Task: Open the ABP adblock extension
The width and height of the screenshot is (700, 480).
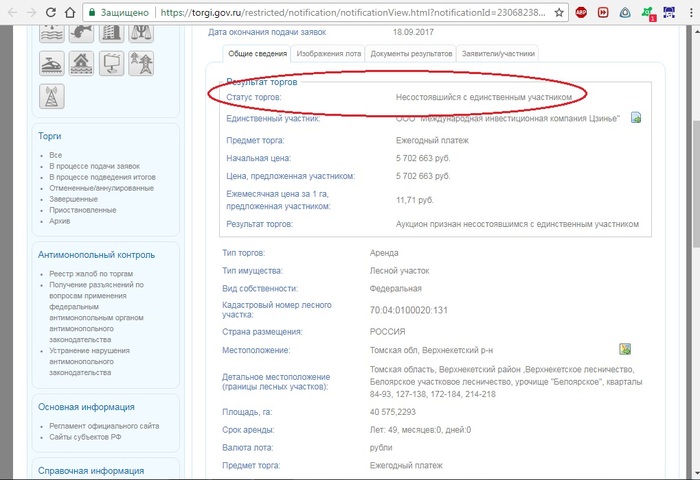Action: point(582,13)
